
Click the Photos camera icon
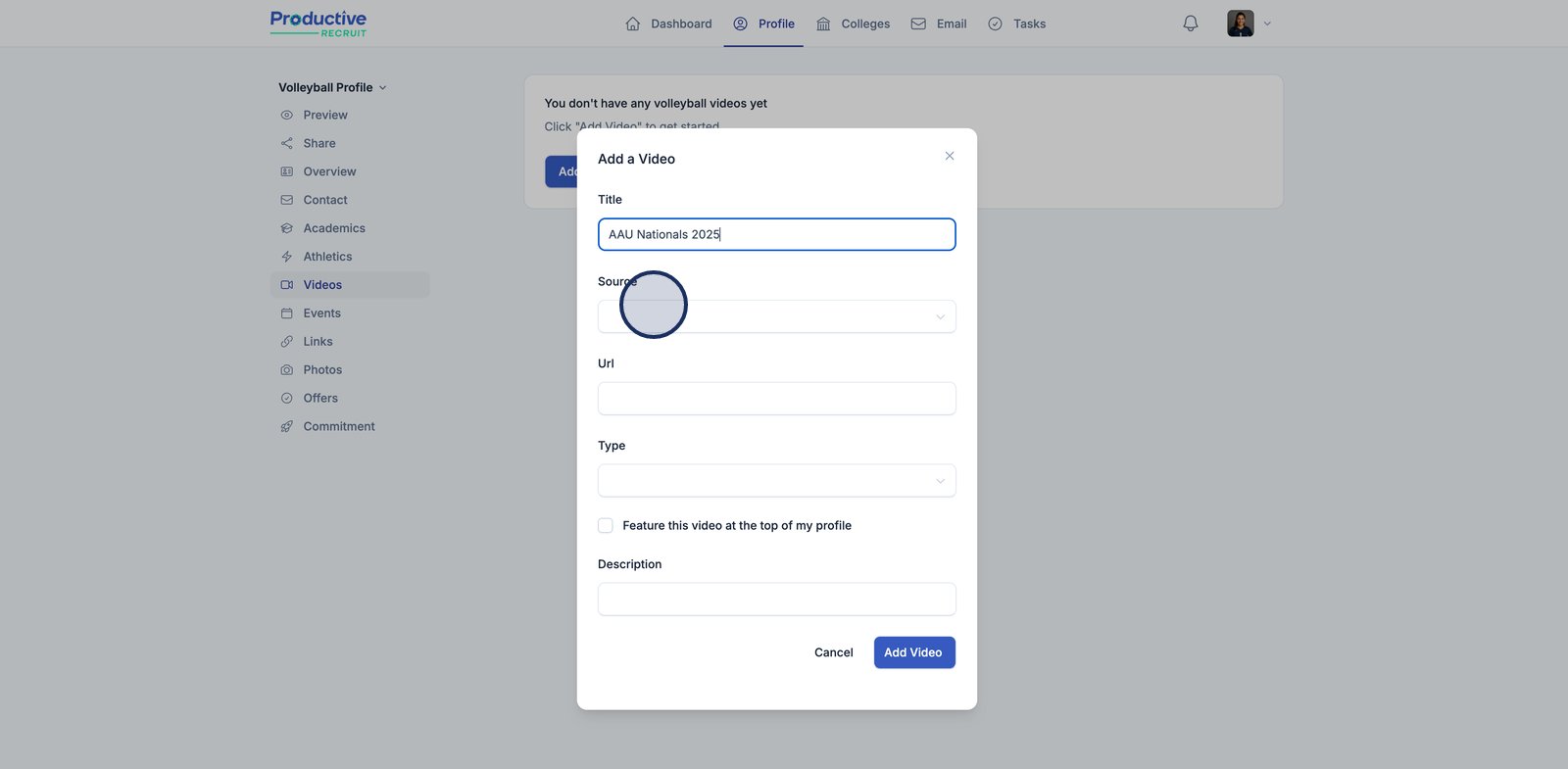pyautogui.click(x=287, y=370)
